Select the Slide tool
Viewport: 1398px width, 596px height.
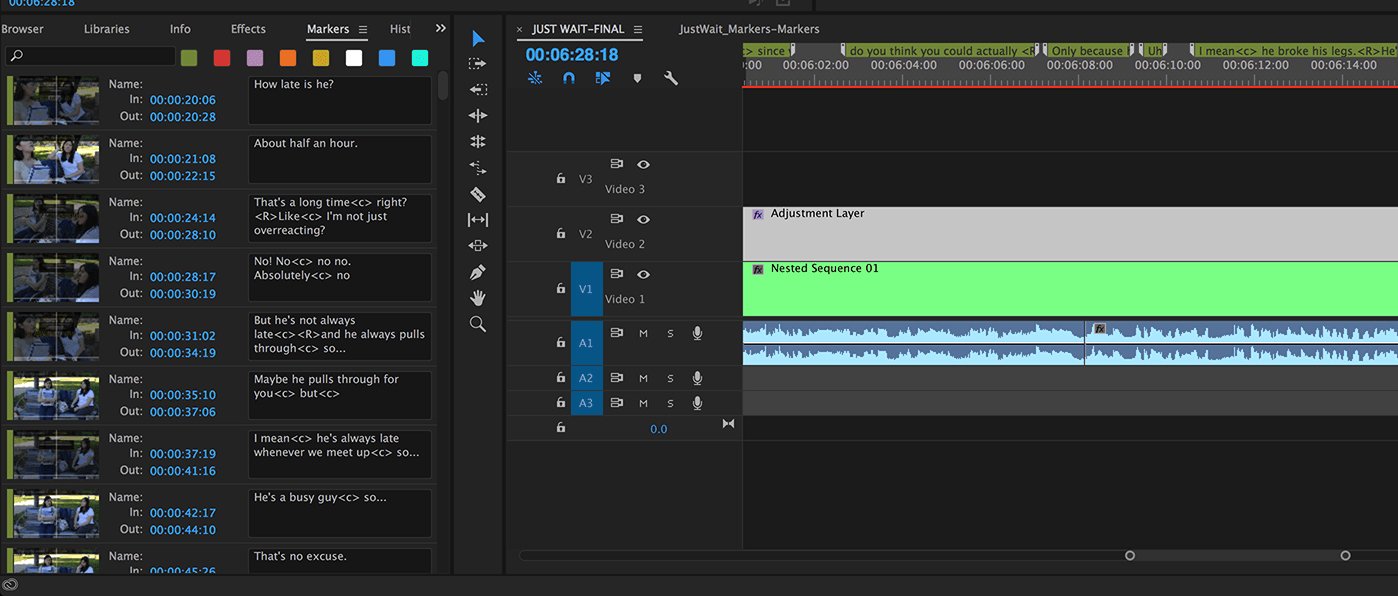point(478,246)
